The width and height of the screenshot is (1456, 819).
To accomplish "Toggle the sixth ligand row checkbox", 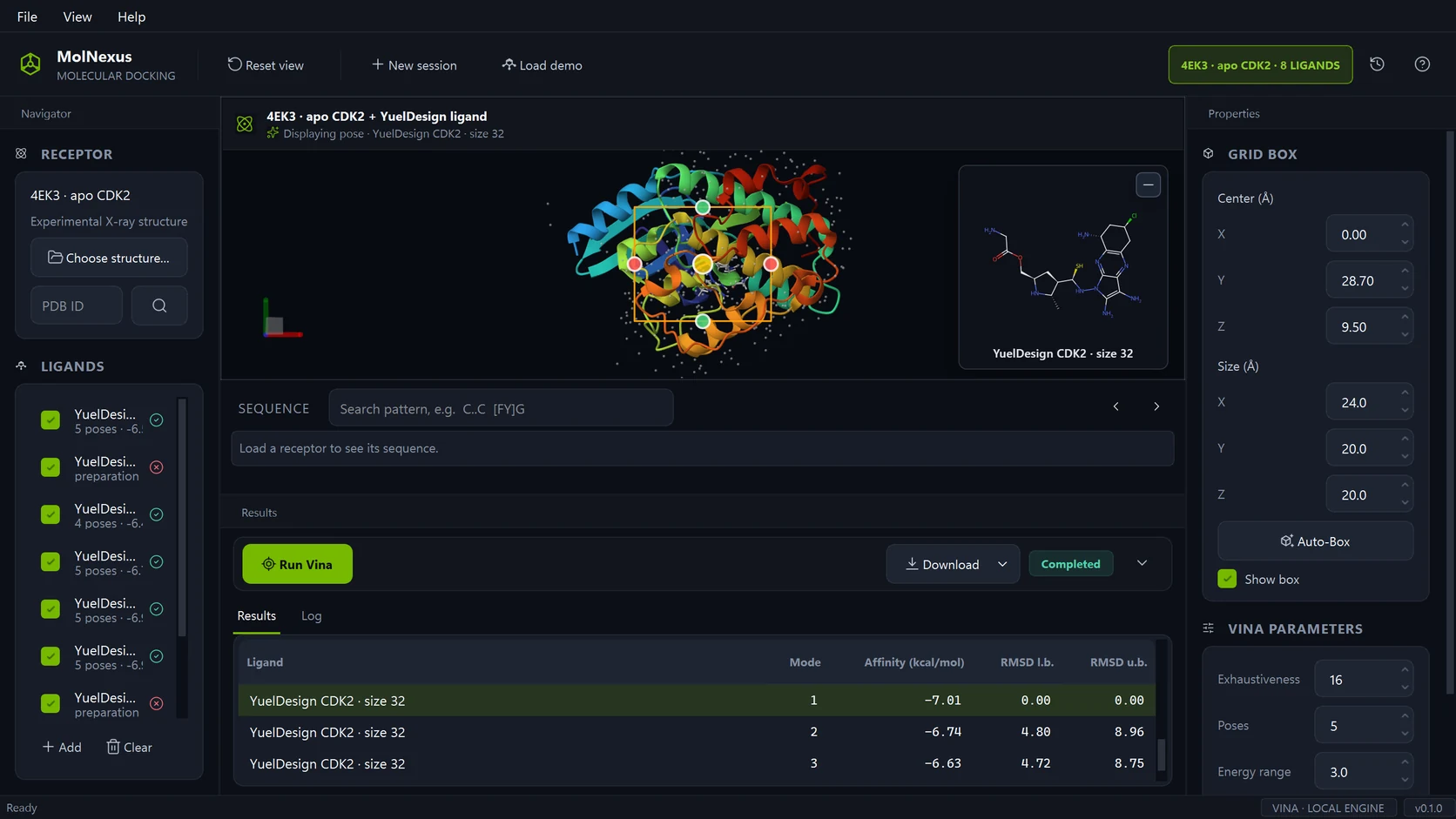I will click(51, 656).
